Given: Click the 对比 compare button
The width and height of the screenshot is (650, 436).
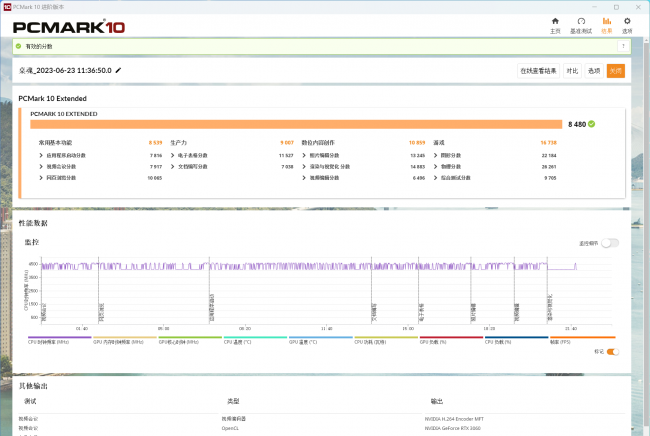Looking at the screenshot, I should pyautogui.click(x=572, y=71).
